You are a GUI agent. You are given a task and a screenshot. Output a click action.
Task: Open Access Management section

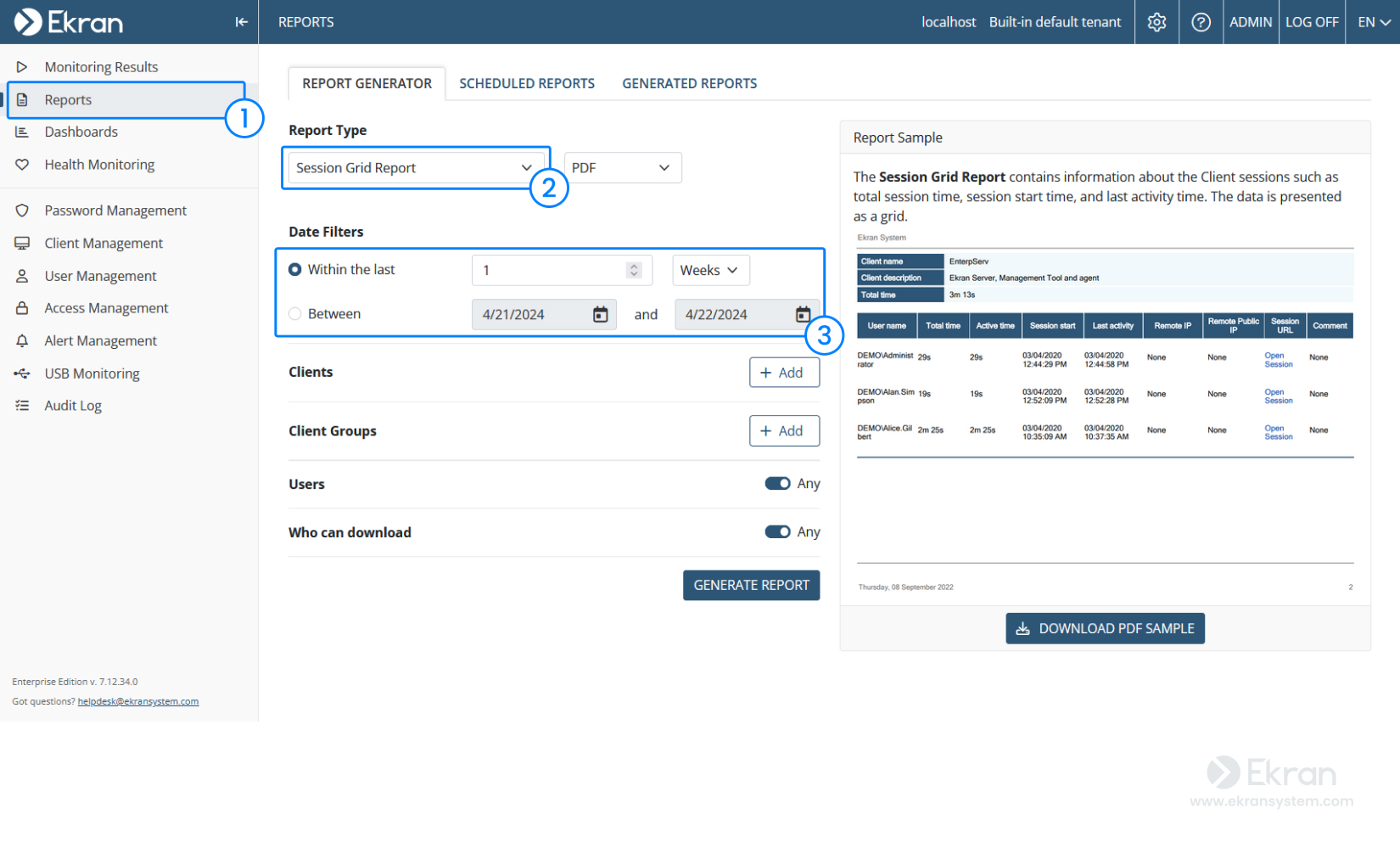[106, 307]
